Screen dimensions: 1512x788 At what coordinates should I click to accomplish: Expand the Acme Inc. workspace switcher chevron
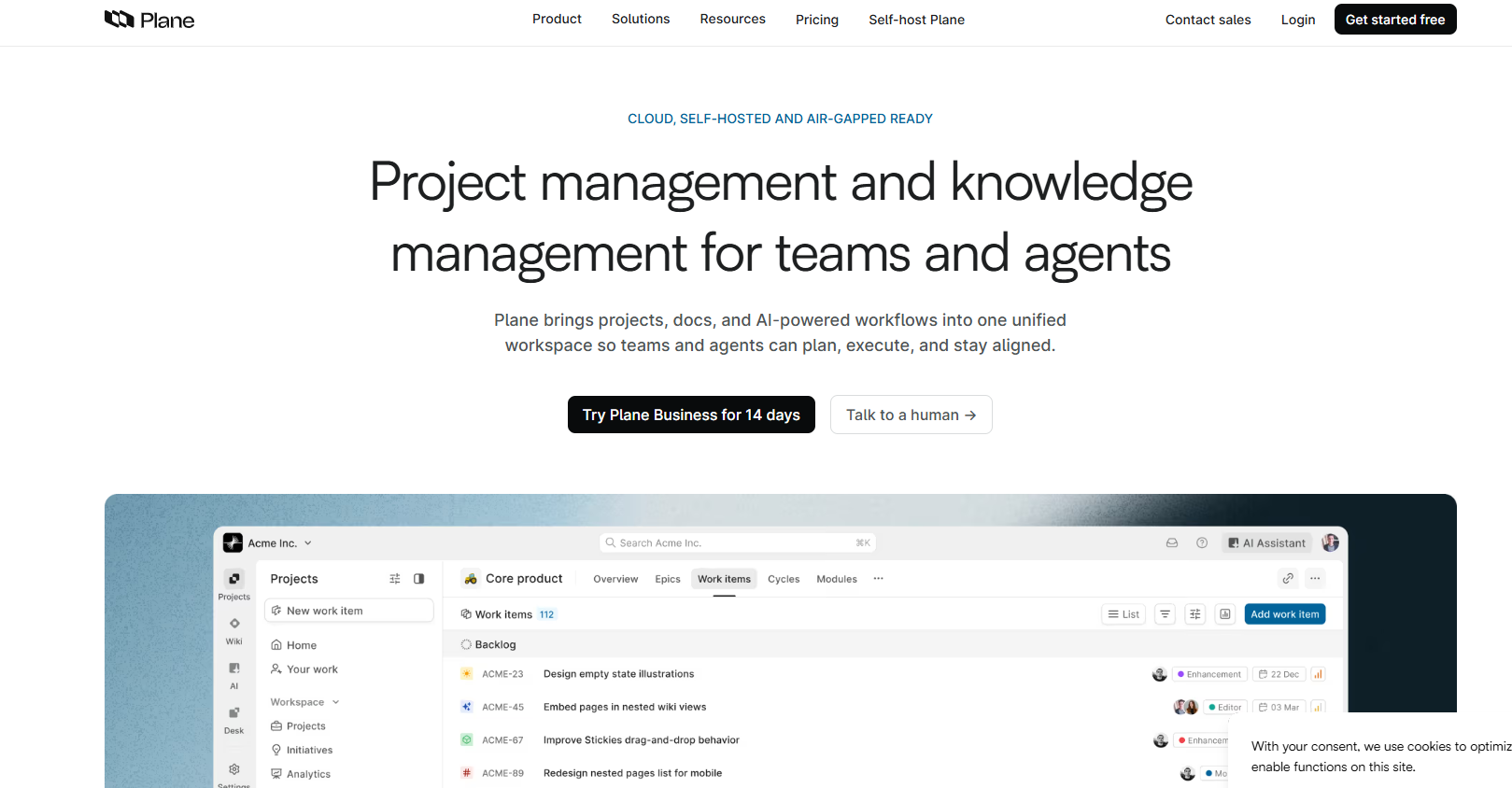(x=308, y=543)
